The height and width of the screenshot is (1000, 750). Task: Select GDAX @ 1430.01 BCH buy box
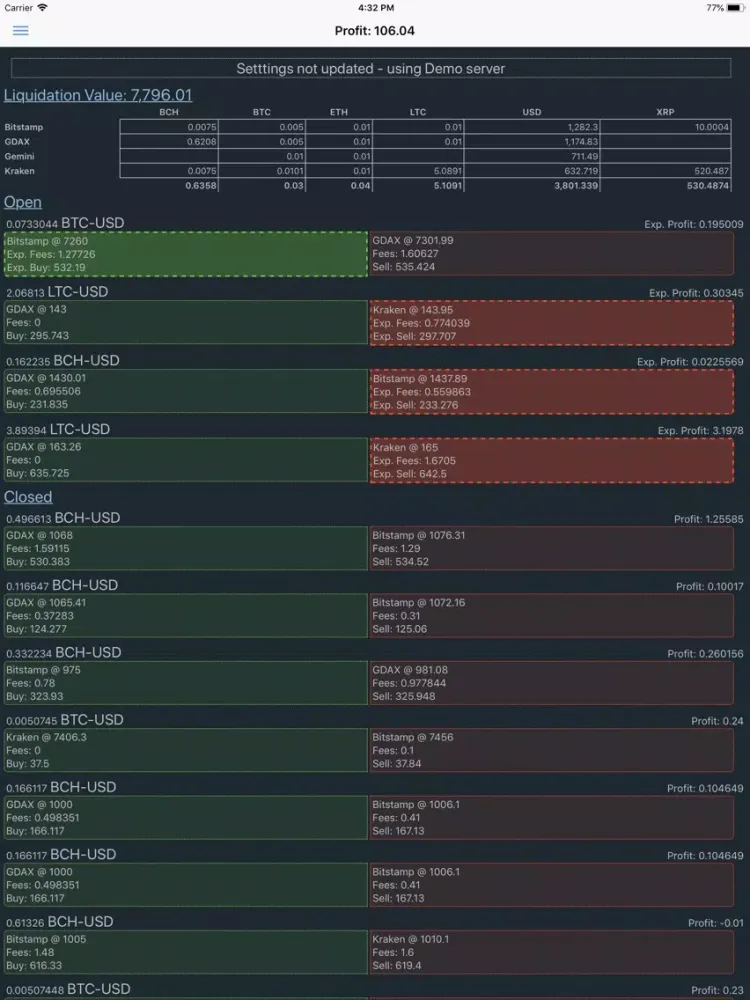point(186,391)
